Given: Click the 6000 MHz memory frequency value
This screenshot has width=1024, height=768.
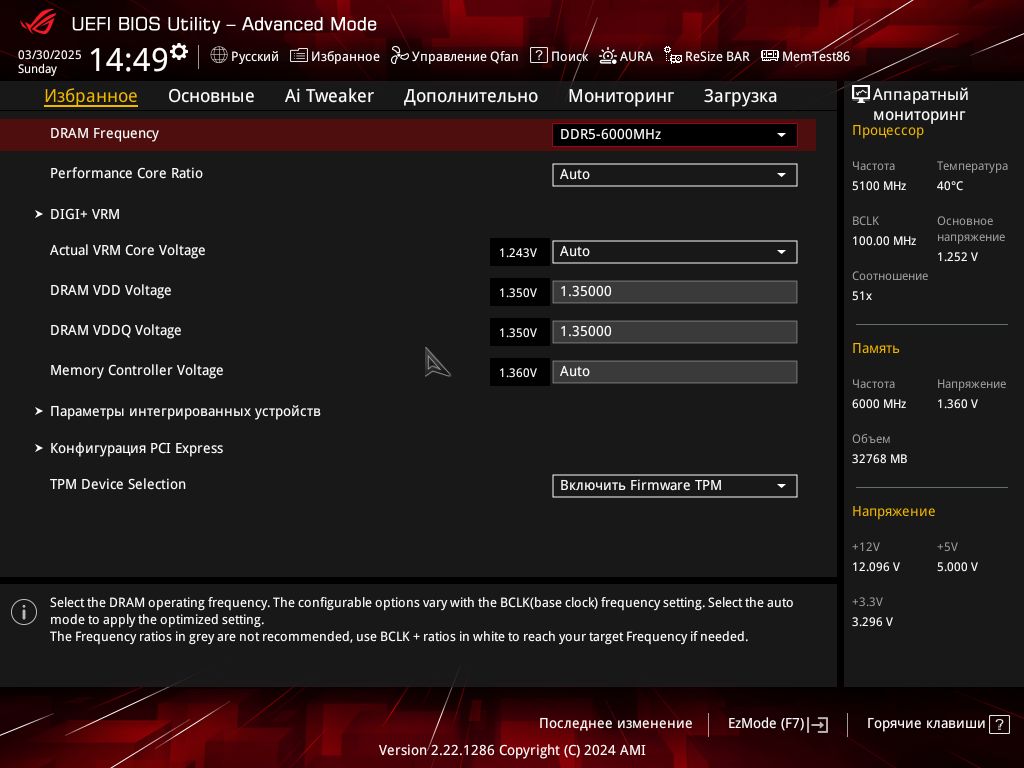Looking at the screenshot, I should pos(879,404).
